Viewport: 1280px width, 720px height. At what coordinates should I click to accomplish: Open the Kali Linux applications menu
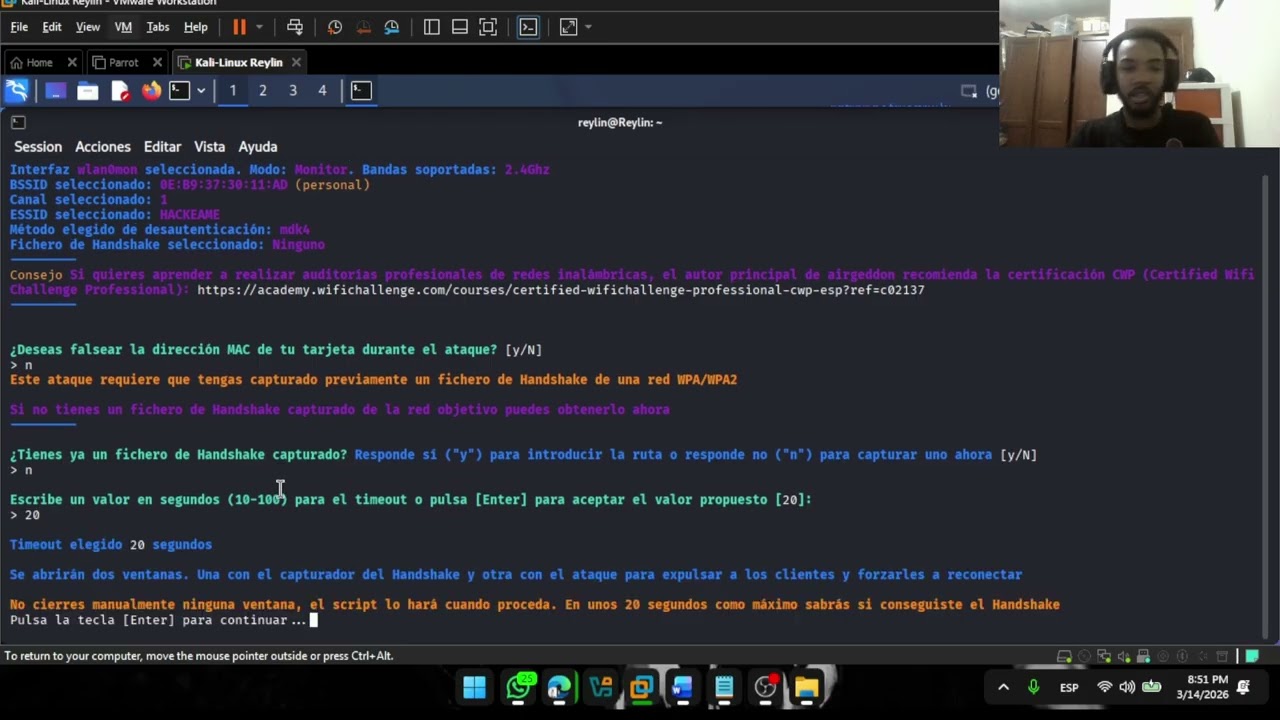pos(17,91)
